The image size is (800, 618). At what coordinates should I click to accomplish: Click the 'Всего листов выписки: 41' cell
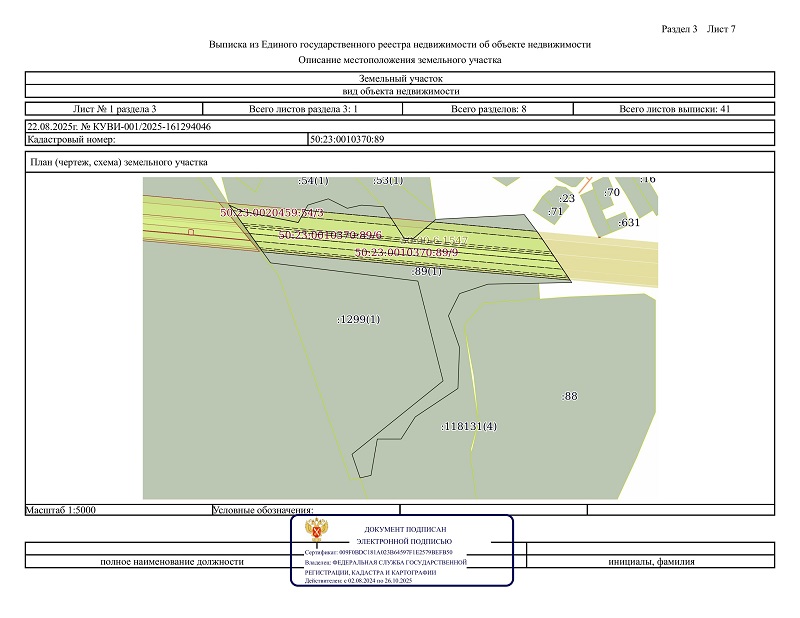pos(674,108)
